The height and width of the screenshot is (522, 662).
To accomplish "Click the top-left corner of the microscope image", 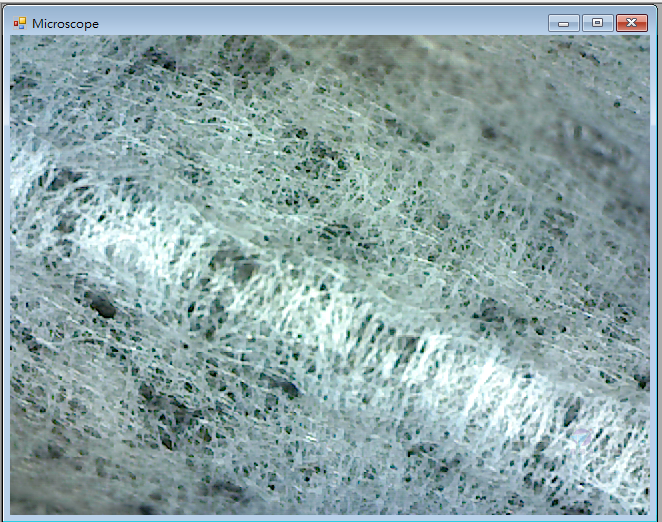I will coord(13,40).
